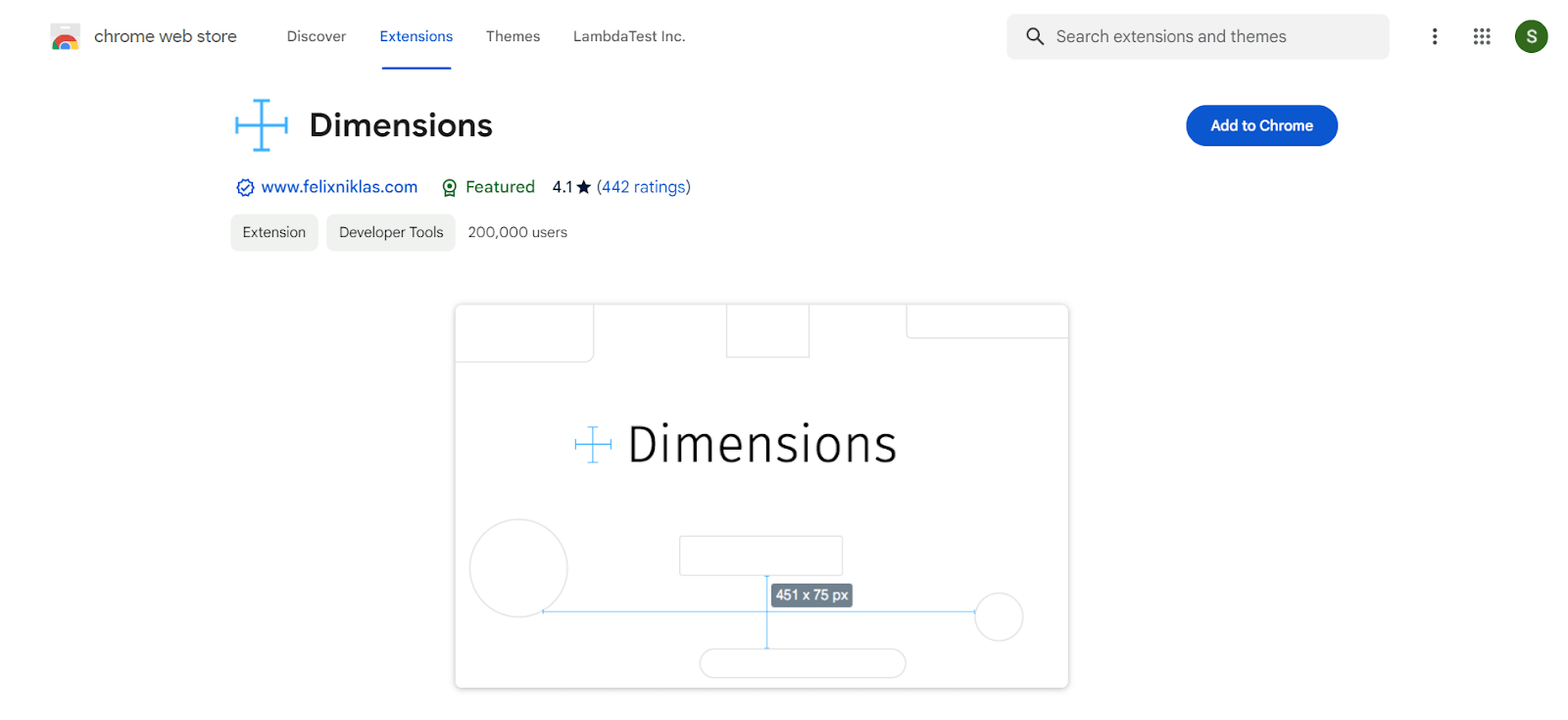This screenshot has width=1568, height=720.
Task: Click the 200,000 users text
Action: (517, 232)
